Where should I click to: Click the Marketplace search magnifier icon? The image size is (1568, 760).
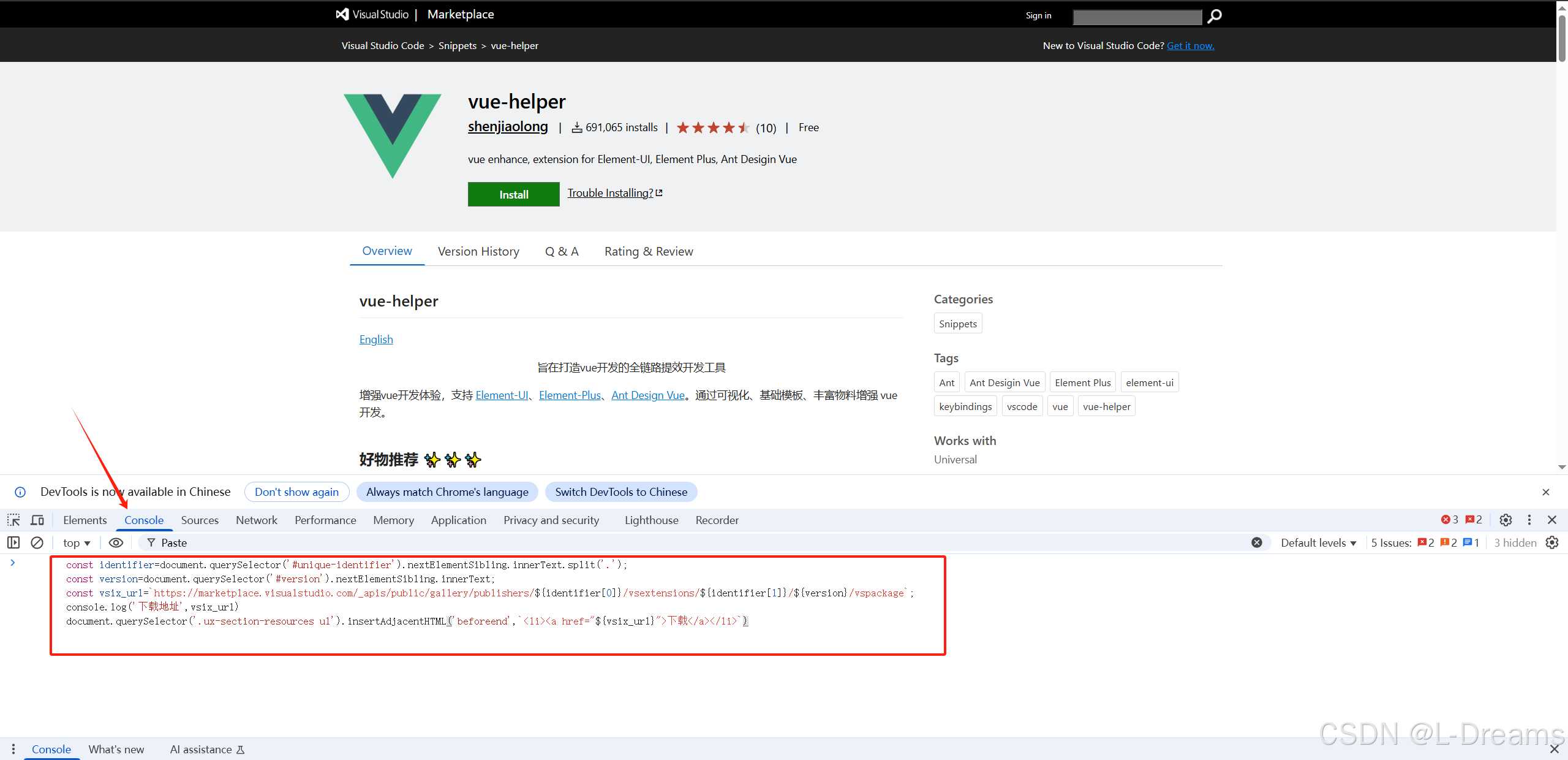pyautogui.click(x=1215, y=16)
